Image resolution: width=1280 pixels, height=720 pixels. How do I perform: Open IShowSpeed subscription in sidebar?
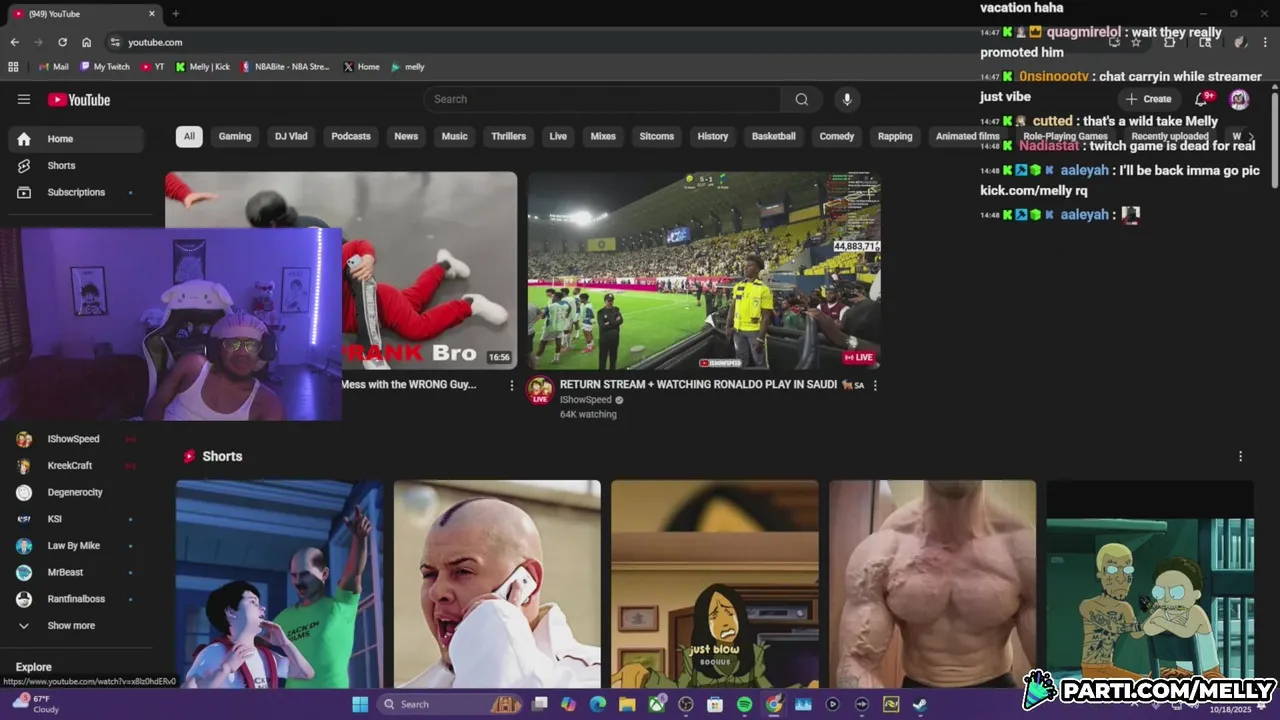76,439
